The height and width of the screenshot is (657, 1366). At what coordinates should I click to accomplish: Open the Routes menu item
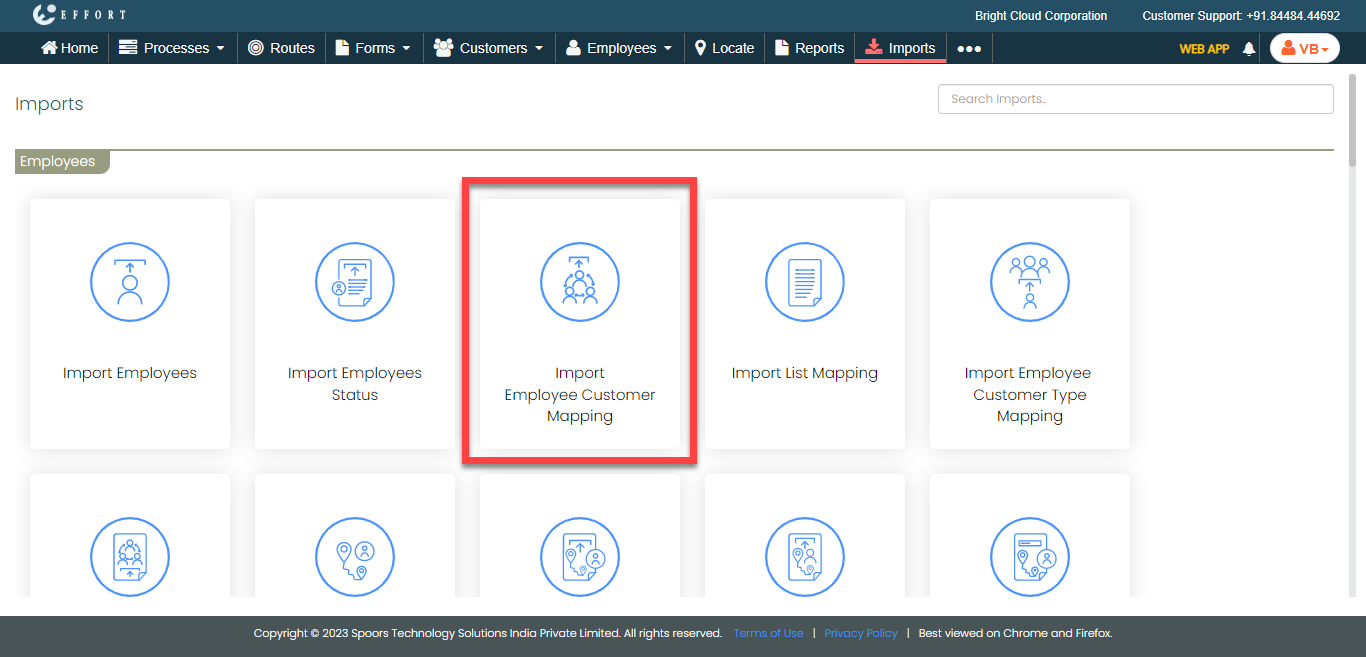tap(281, 48)
